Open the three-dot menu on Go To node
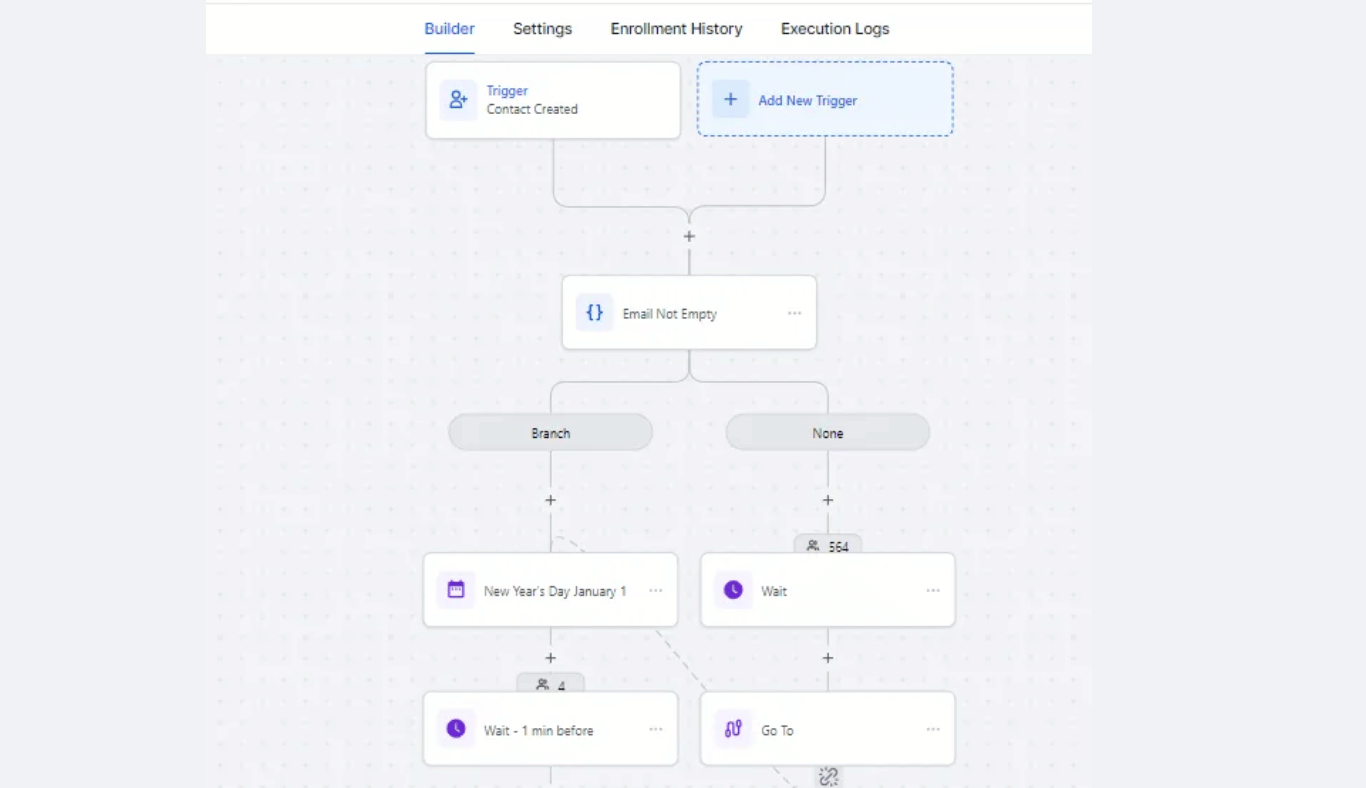 (x=933, y=729)
